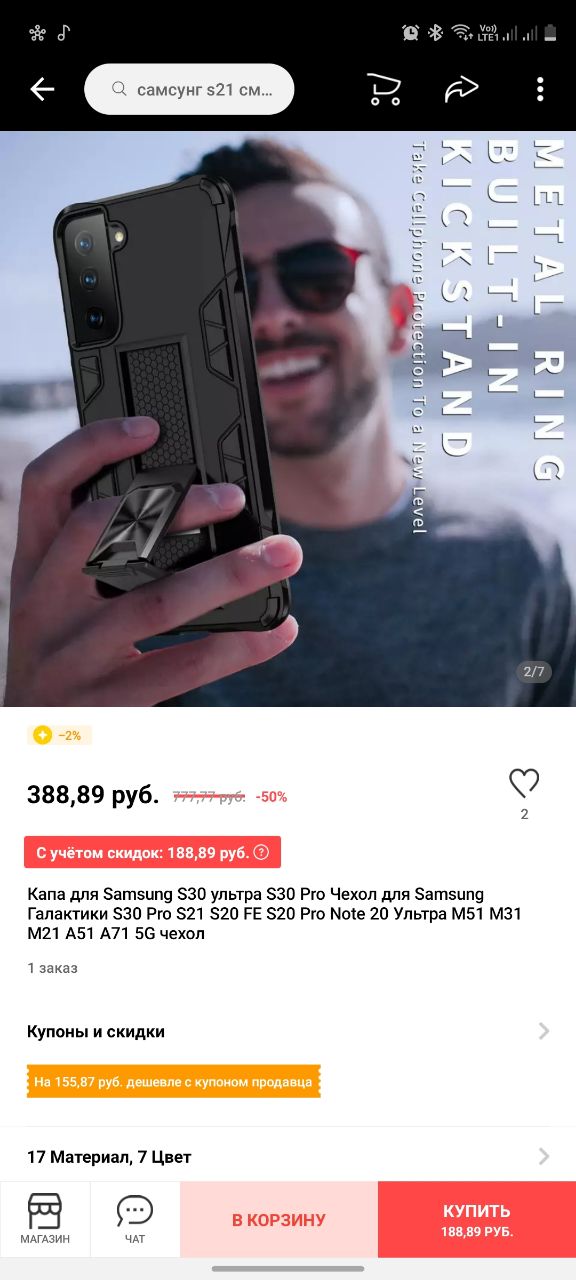Tap the back arrow icon

pyautogui.click(x=42, y=90)
